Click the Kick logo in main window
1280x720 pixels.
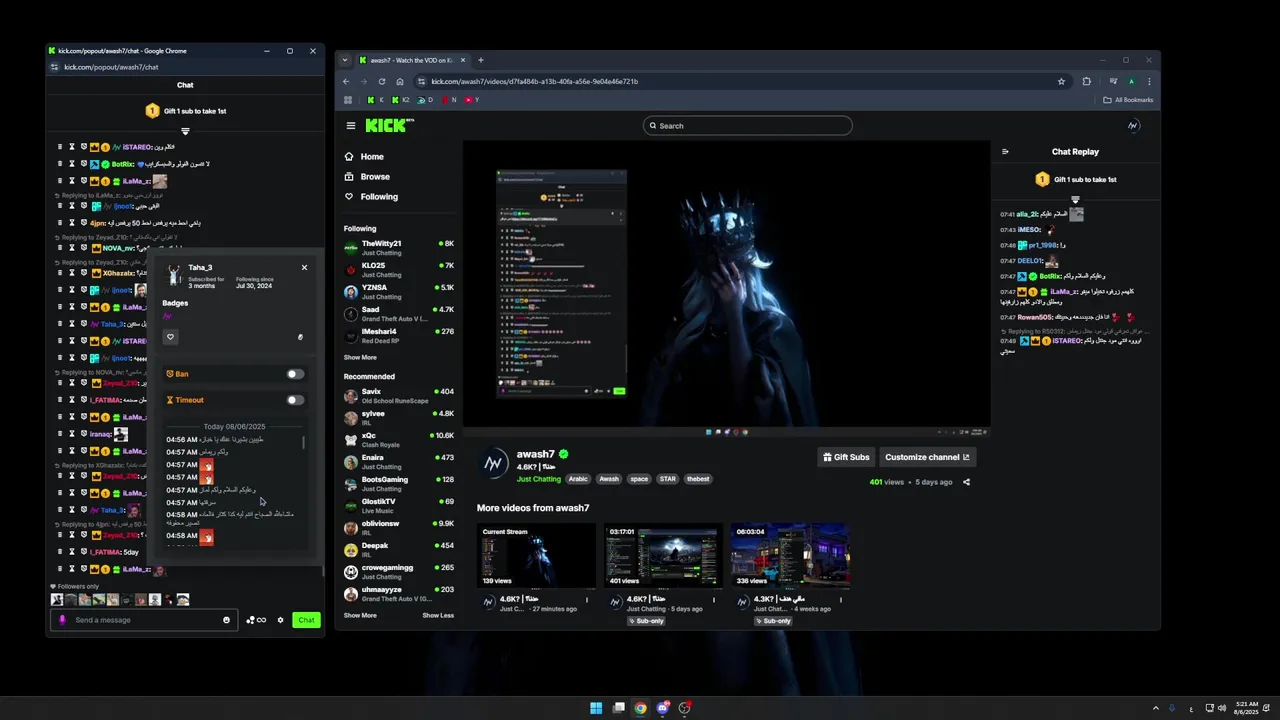pos(389,125)
